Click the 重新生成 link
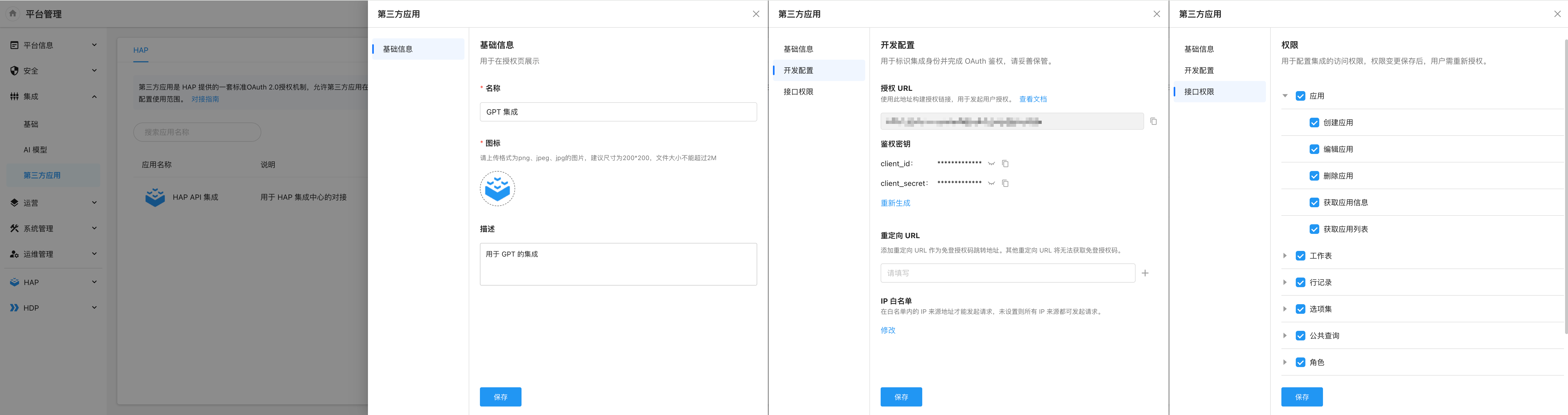This screenshot has width=1568, height=415. (895, 203)
